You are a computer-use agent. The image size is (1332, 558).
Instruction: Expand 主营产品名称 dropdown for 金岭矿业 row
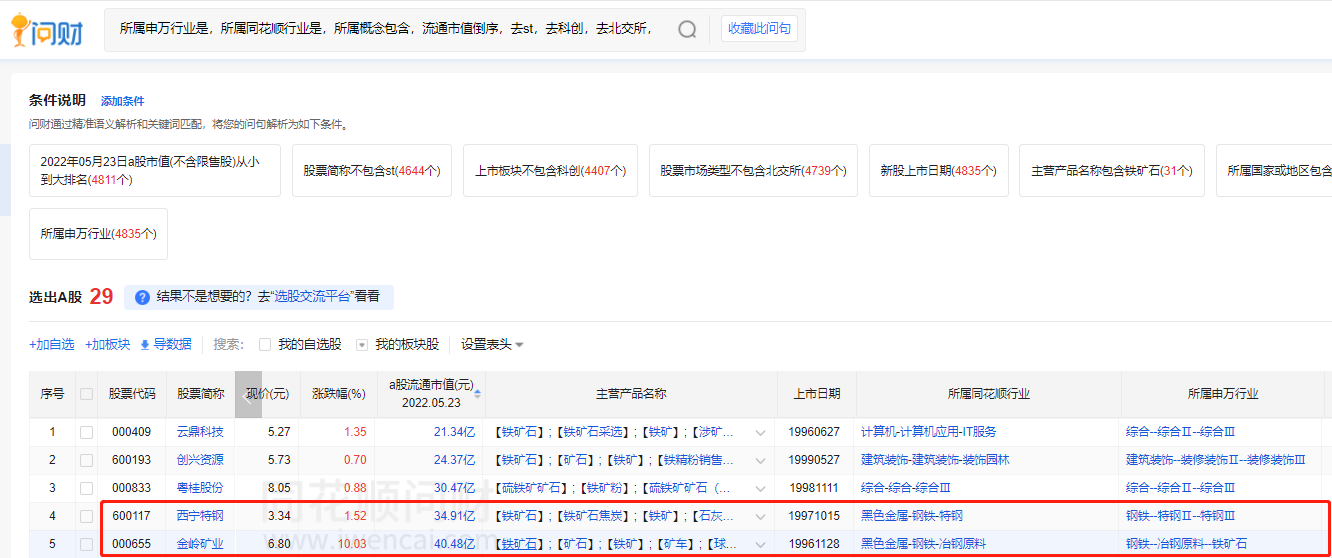click(x=760, y=545)
